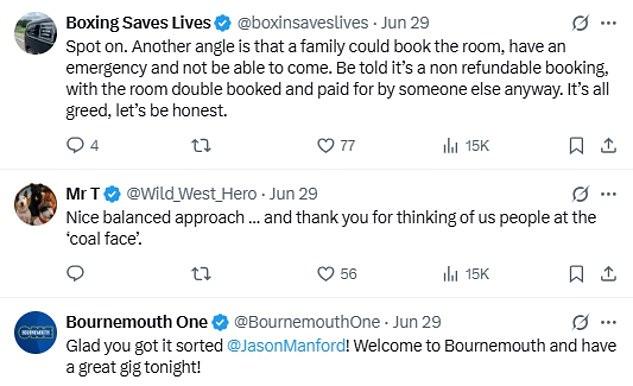Open the @boxinsaveslives profile handle

point(303,23)
